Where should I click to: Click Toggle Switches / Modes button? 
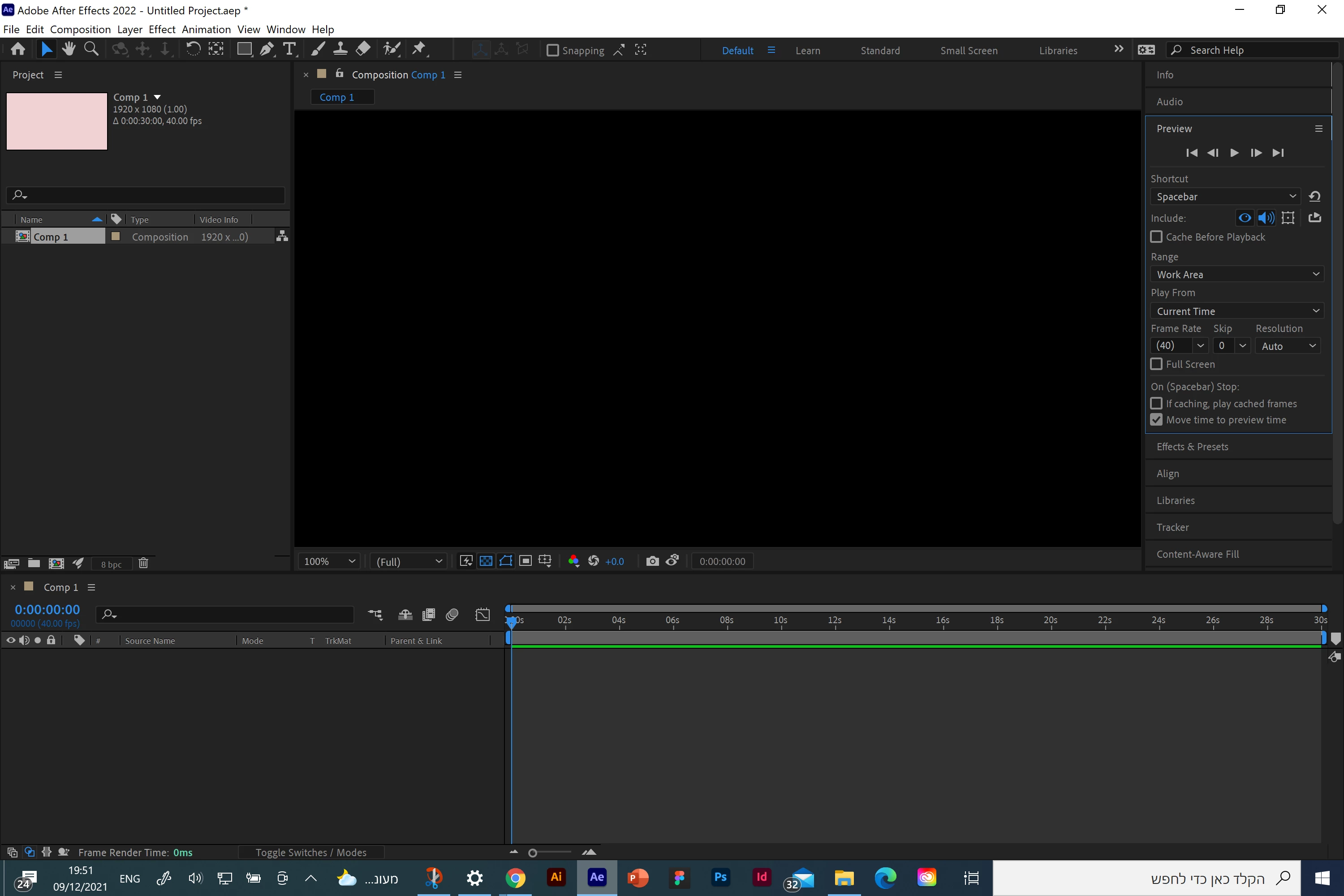click(311, 852)
